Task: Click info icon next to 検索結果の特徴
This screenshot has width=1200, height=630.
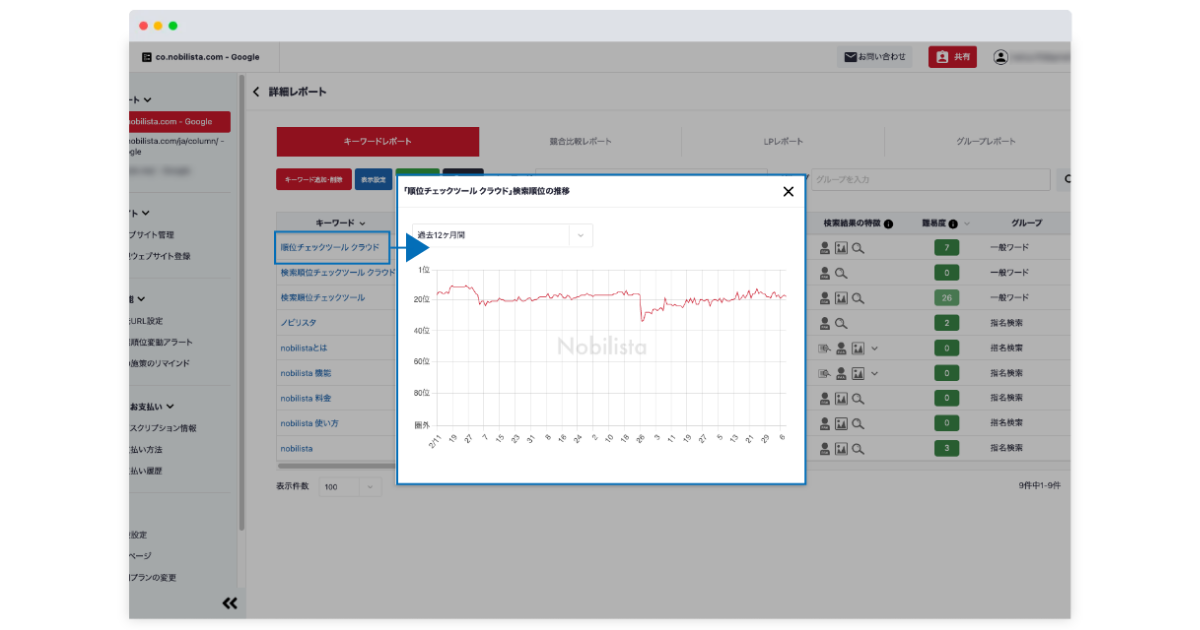Action: point(889,224)
